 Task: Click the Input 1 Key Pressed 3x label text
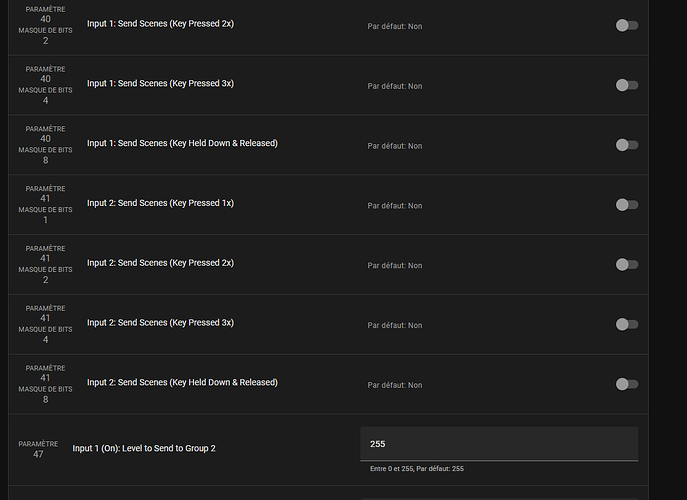click(160, 83)
